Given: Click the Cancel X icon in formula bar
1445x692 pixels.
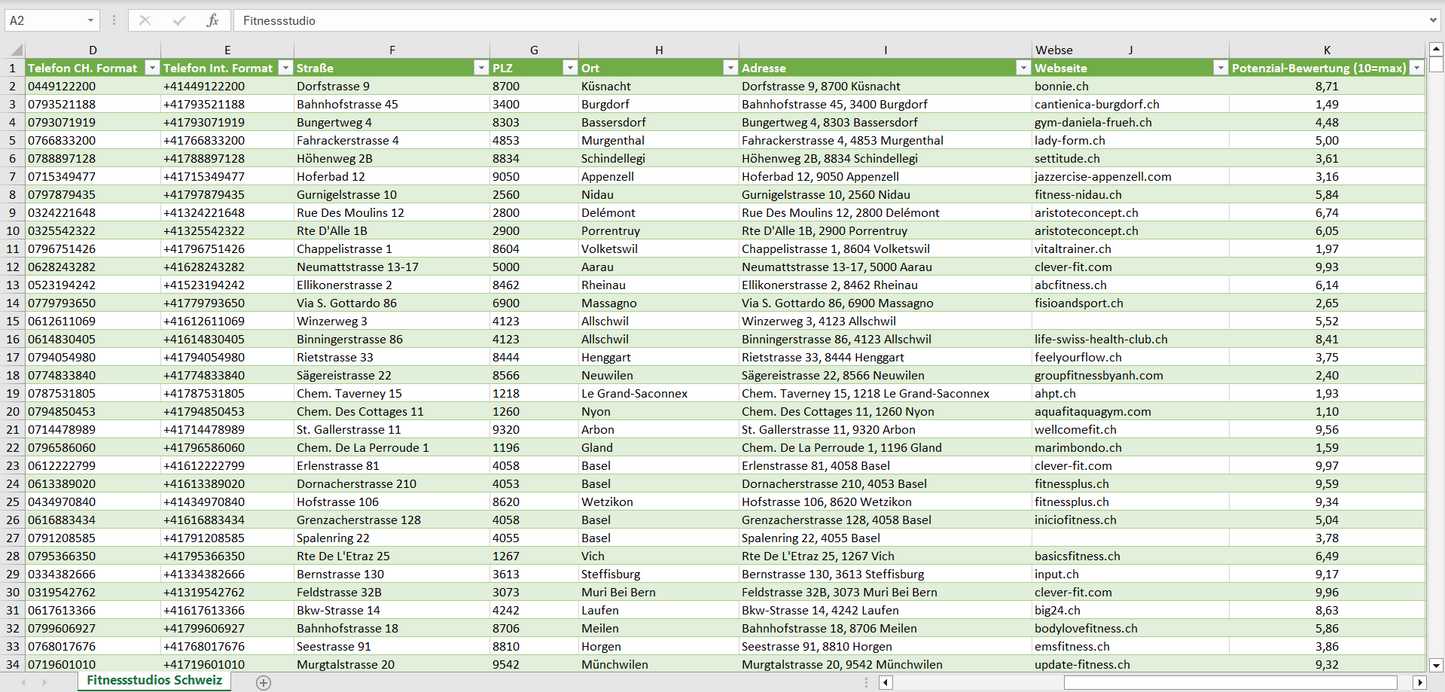Looking at the screenshot, I should coord(145,20).
